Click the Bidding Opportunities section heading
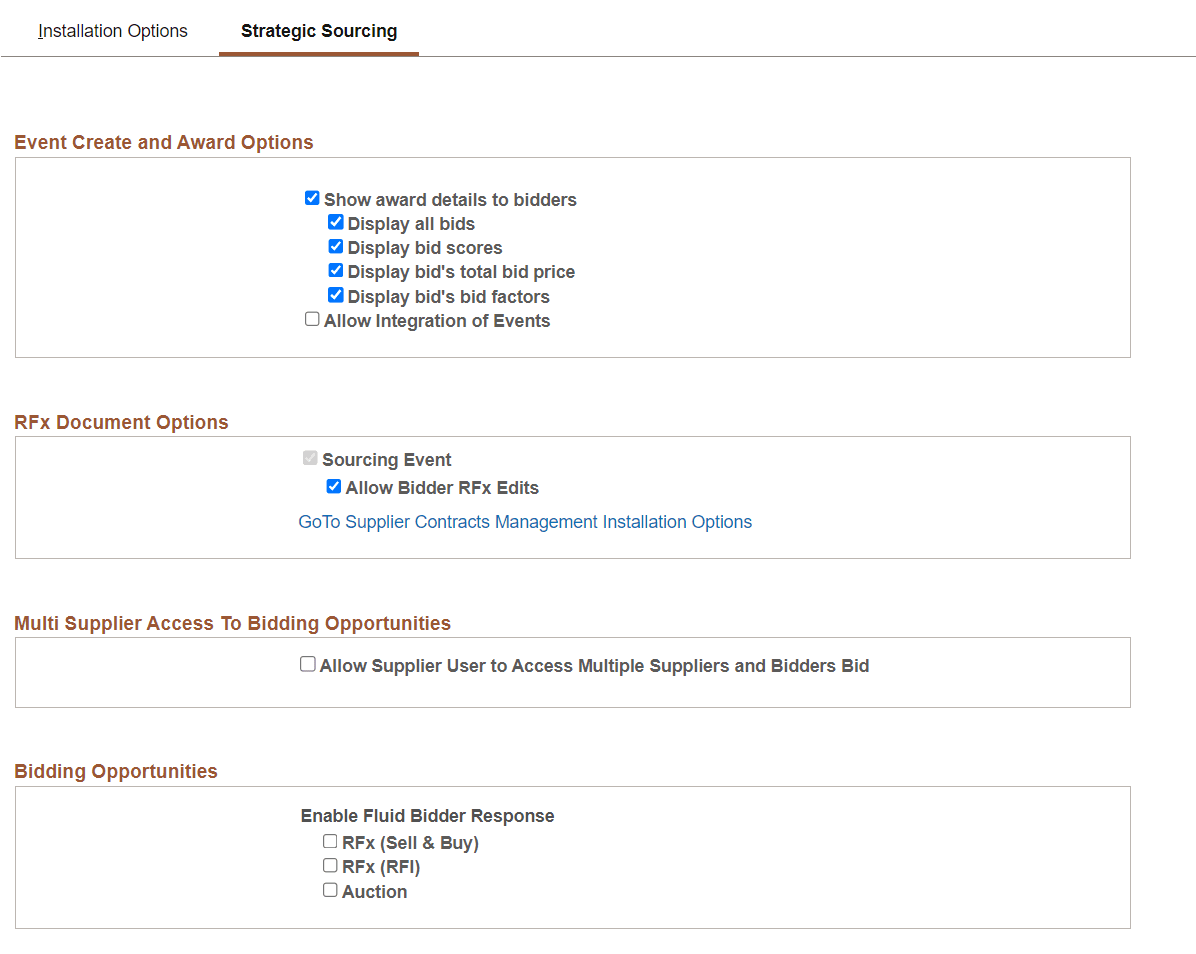 pos(116,771)
